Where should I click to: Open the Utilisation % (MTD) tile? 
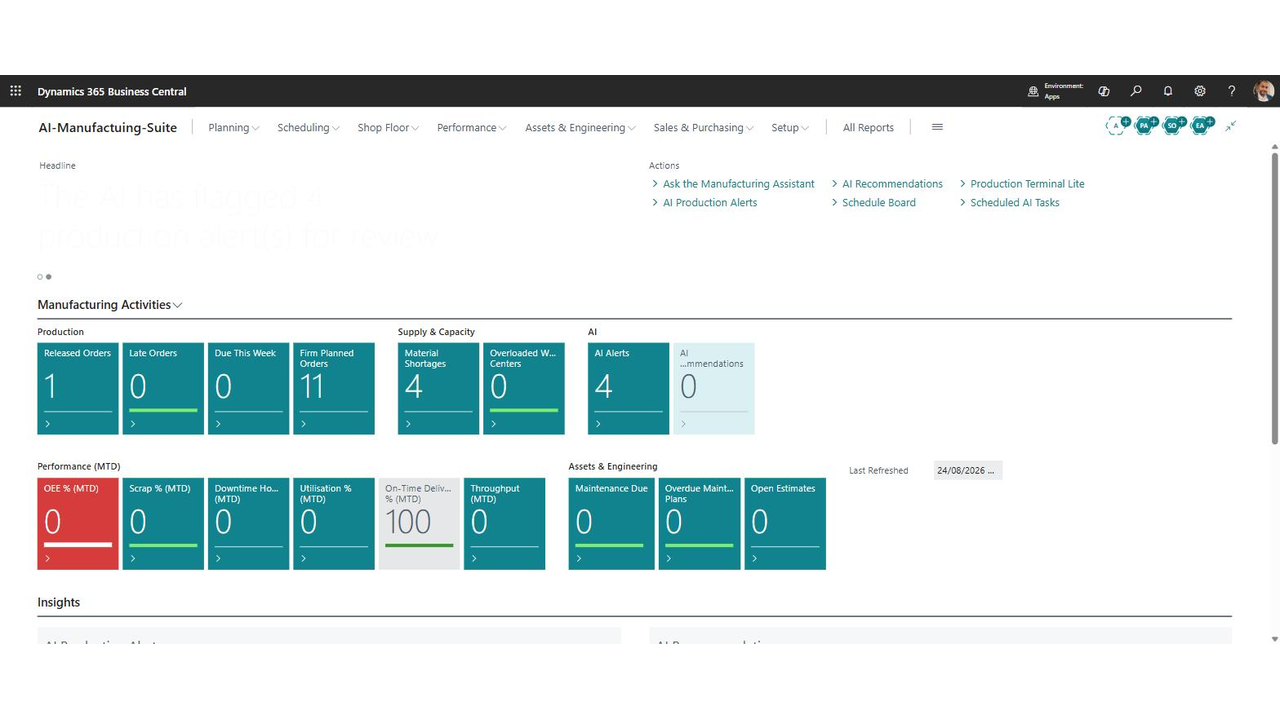point(334,524)
